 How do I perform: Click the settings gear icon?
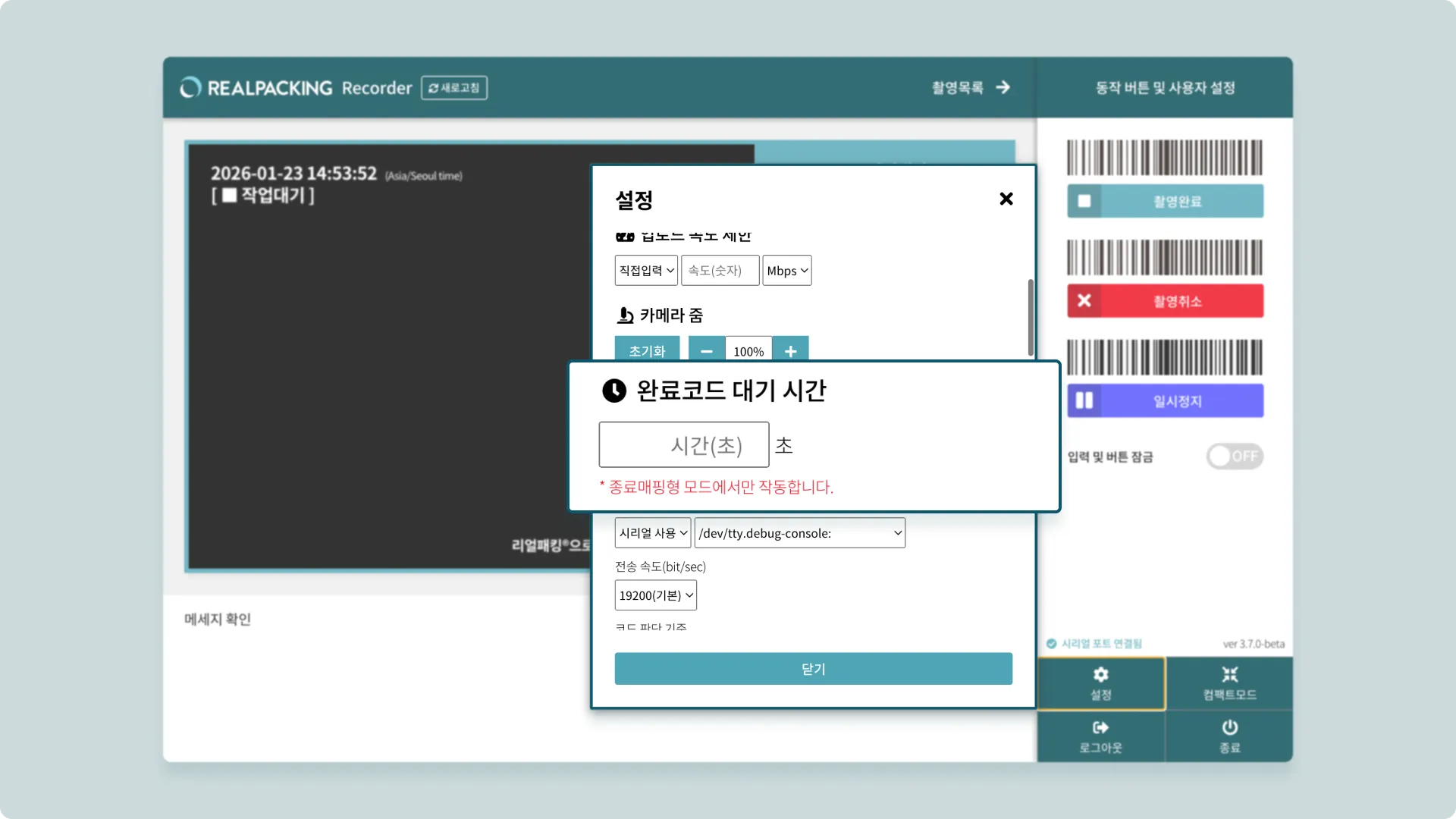coord(1101,675)
